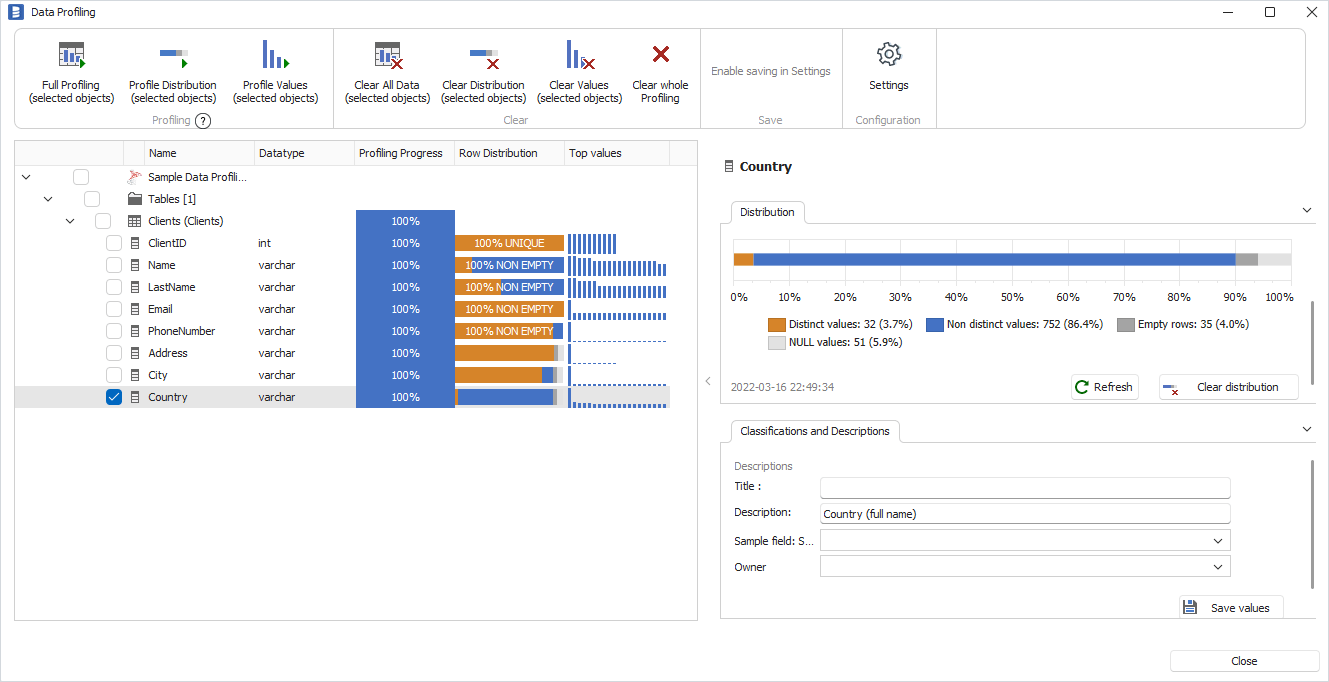1329x682 pixels.
Task: Uncheck the Country column checkbox
Action: click(x=113, y=396)
